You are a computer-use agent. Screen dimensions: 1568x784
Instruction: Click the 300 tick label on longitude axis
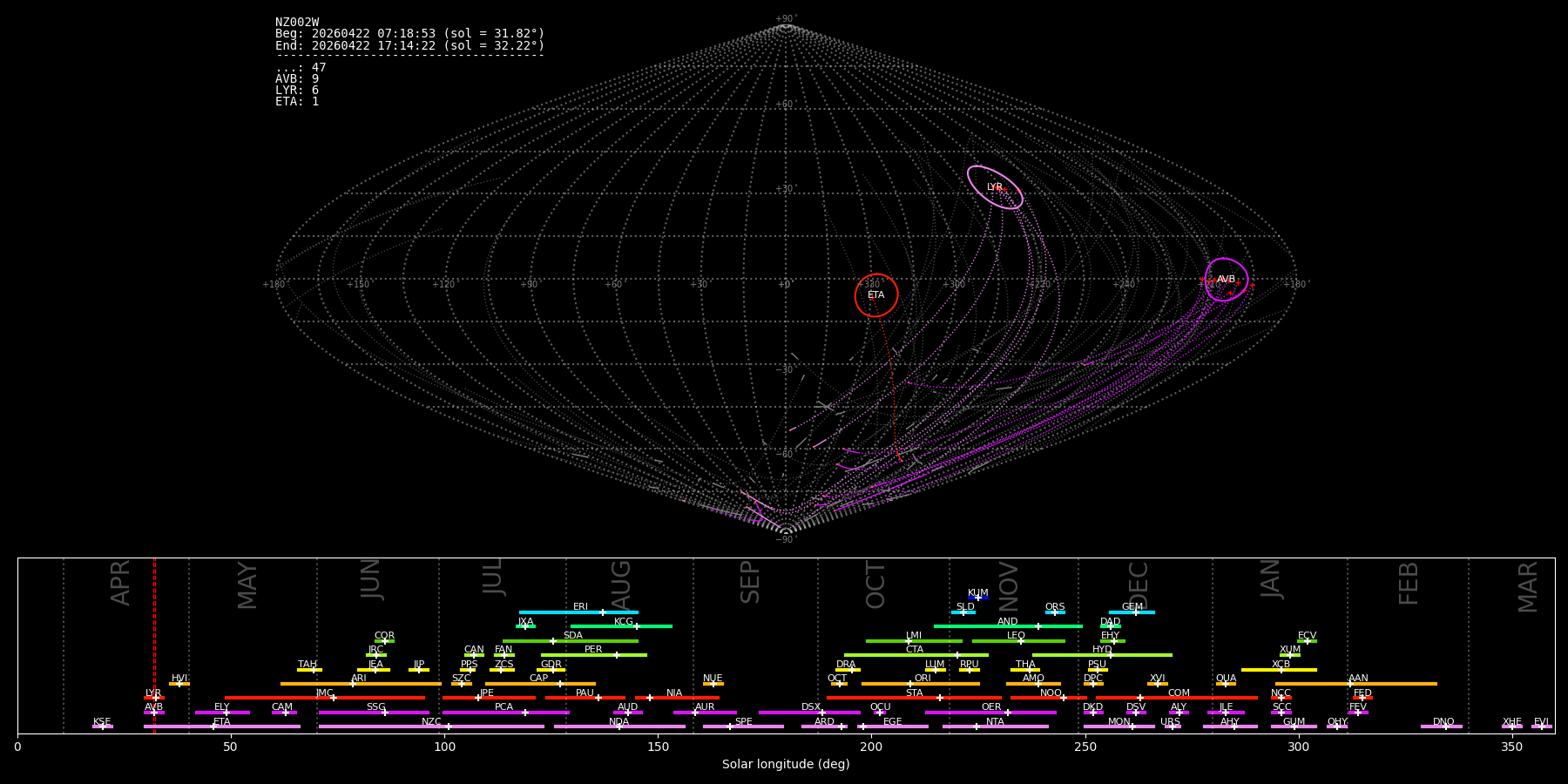point(1298,747)
